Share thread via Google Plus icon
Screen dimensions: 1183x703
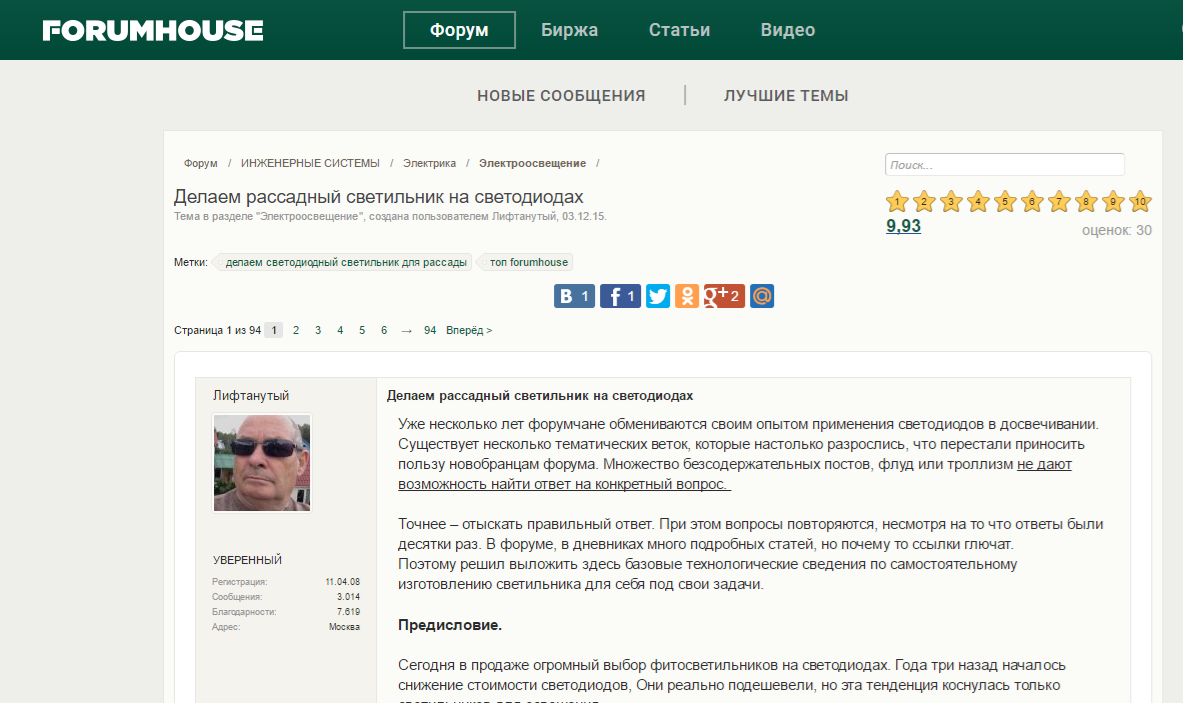724,296
